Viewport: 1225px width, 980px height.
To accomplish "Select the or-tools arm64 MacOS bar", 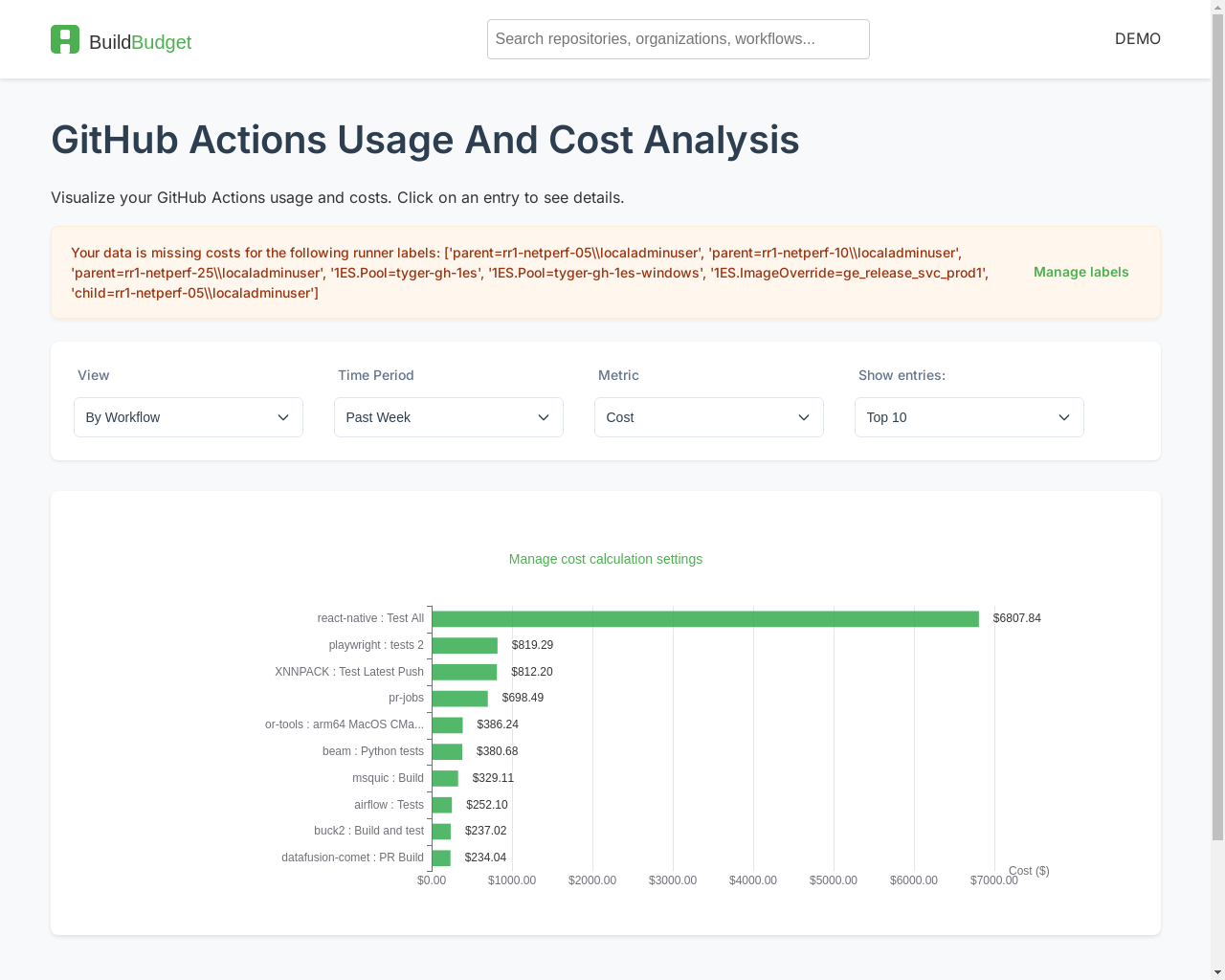I will (447, 725).
